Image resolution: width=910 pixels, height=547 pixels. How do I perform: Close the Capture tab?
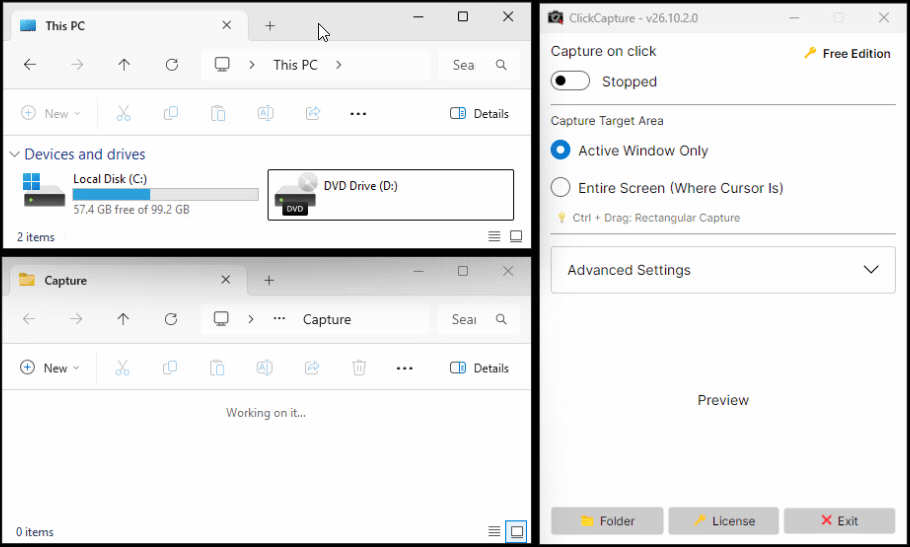coord(226,280)
